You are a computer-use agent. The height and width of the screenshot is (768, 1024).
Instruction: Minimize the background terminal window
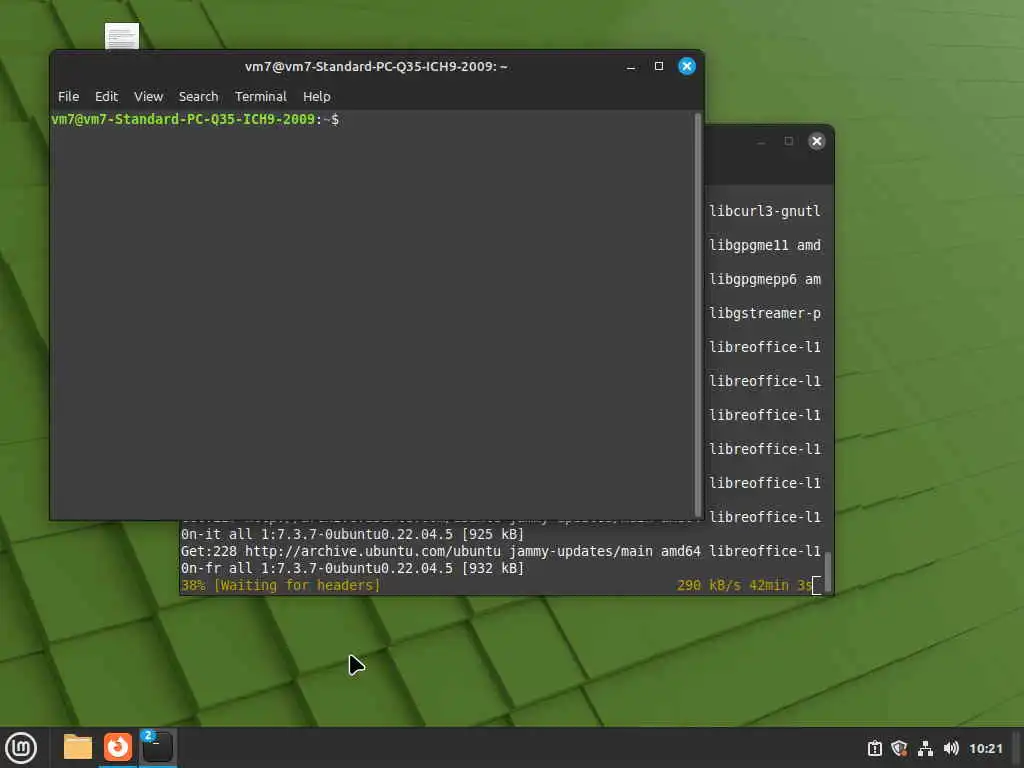[761, 142]
